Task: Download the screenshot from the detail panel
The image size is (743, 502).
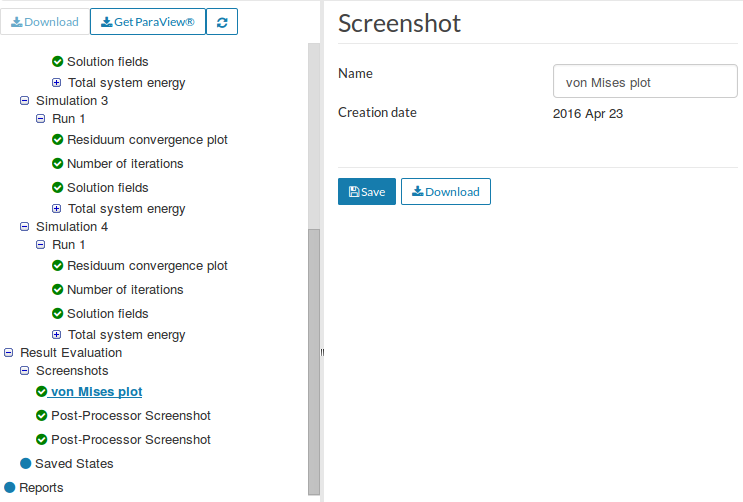Action: tap(445, 192)
